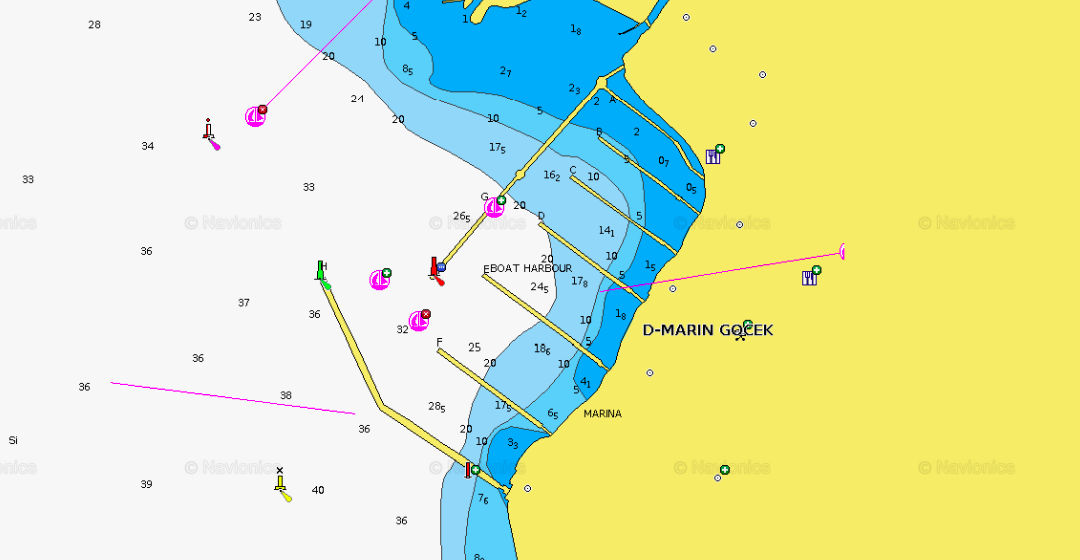Select the northwest pink sailboat with red badge
Screen dimensions: 1080x560
256,116
